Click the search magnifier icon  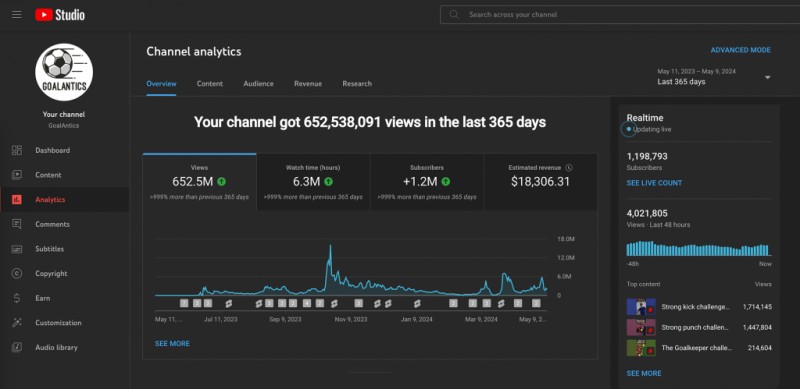pyautogui.click(x=454, y=14)
